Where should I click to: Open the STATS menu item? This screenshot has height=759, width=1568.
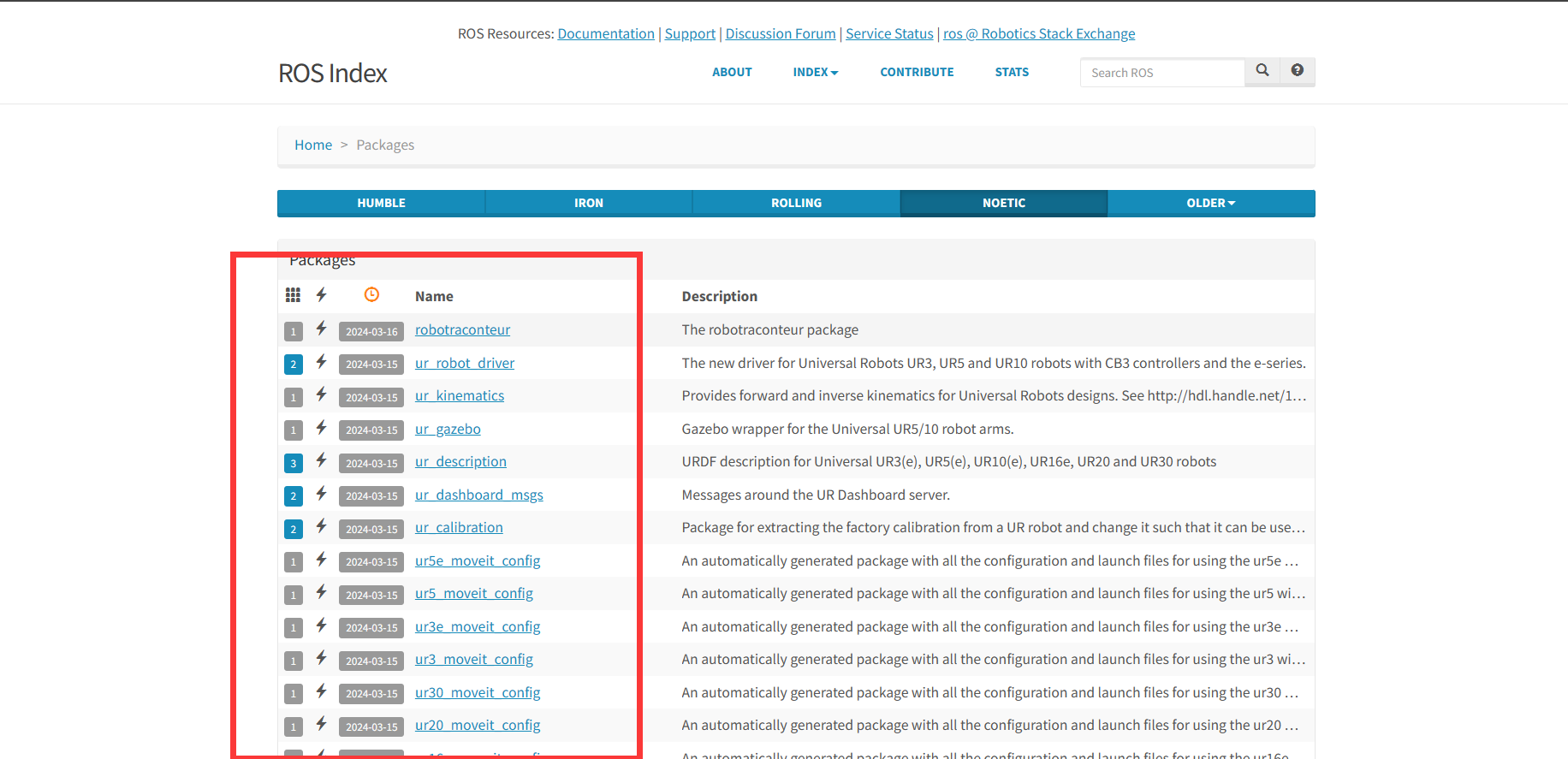(1012, 73)
